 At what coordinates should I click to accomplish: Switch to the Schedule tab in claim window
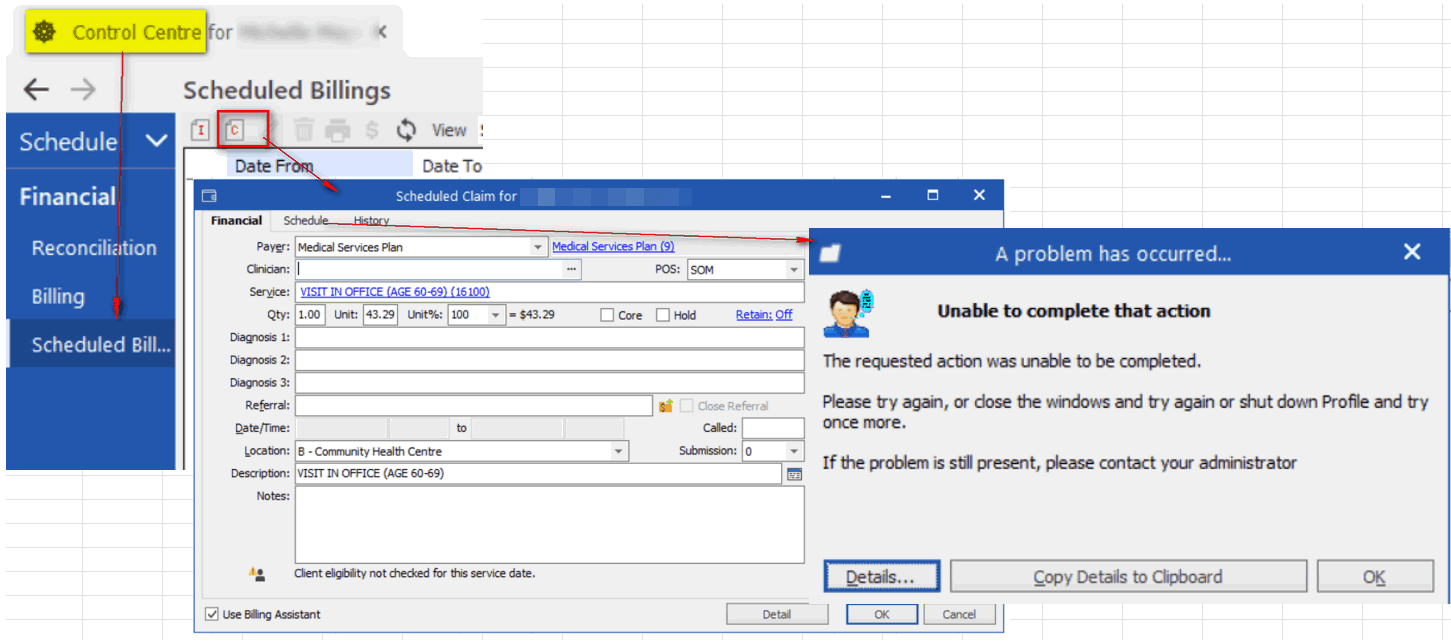pyautogui.click(x=305, y=220)
